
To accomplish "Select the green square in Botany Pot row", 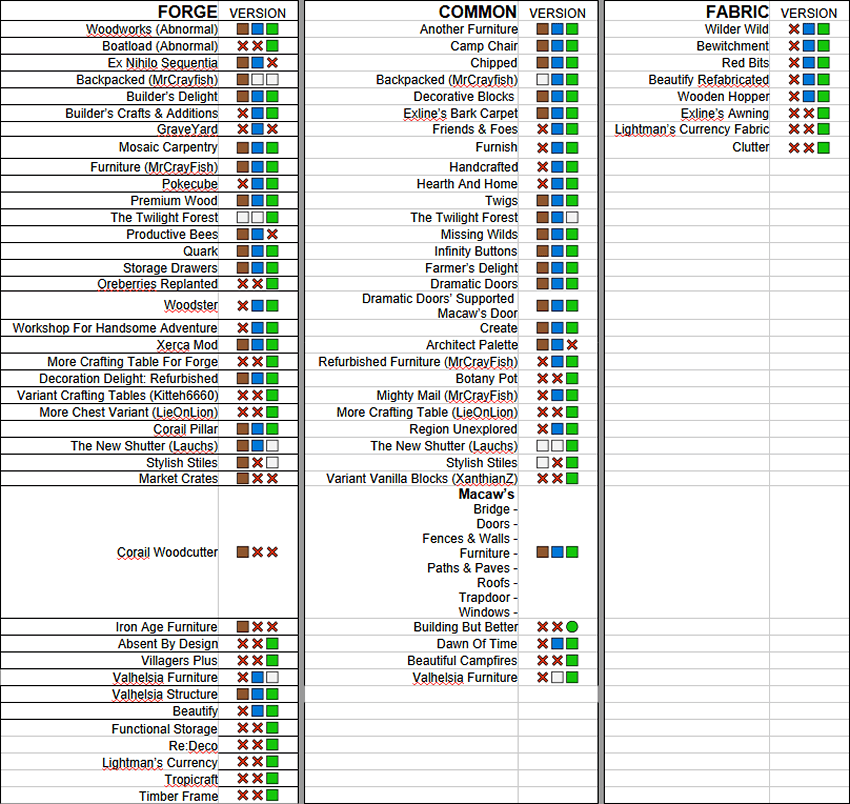I will pos(572,378).
